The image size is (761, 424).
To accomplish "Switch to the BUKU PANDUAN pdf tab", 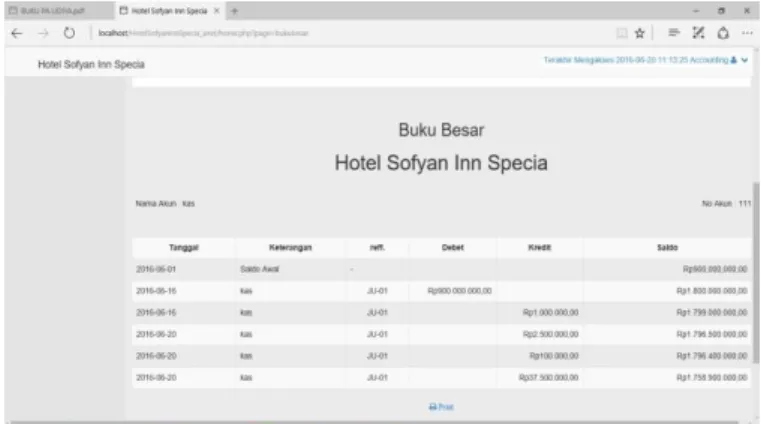I will [x=54, y=11].
